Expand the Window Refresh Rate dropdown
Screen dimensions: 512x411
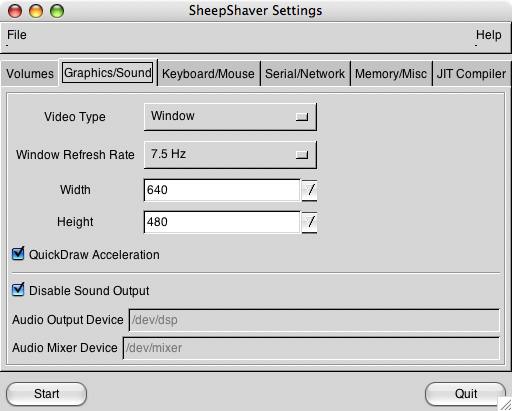tap(230, 155)
